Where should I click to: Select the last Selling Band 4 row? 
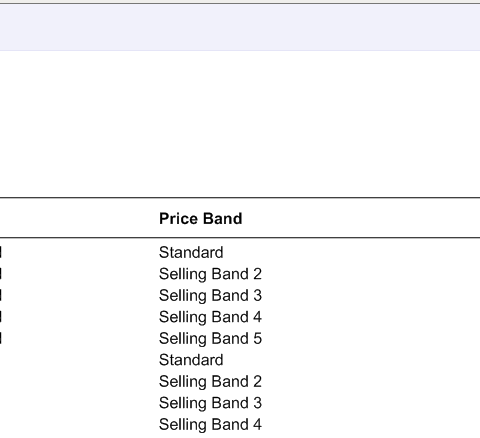pos(210,424)
